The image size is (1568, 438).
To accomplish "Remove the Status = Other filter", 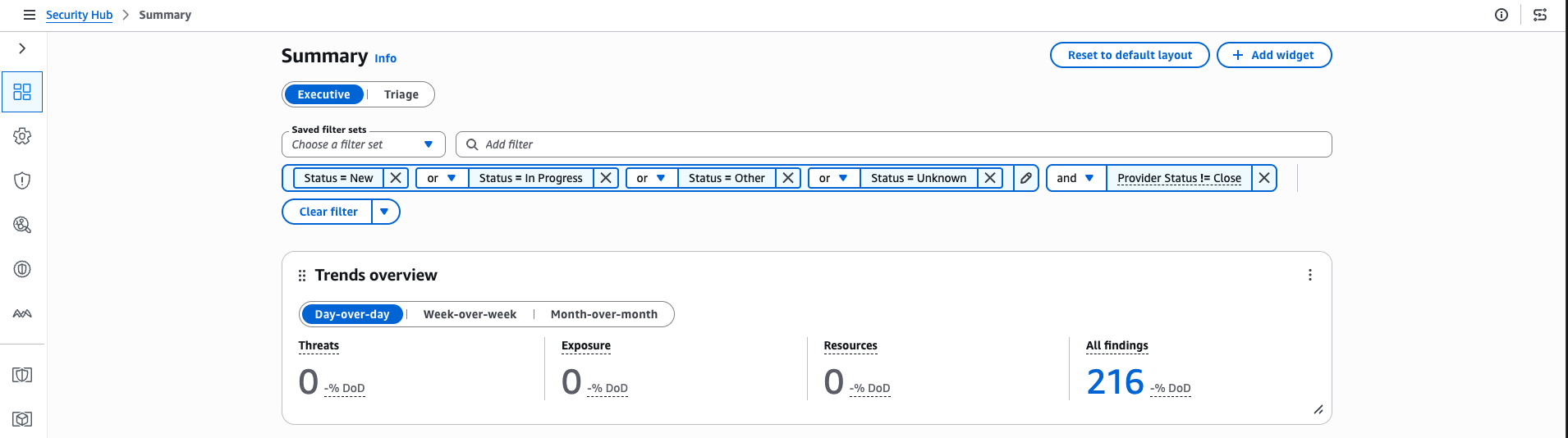I will (x=788, y=178).
